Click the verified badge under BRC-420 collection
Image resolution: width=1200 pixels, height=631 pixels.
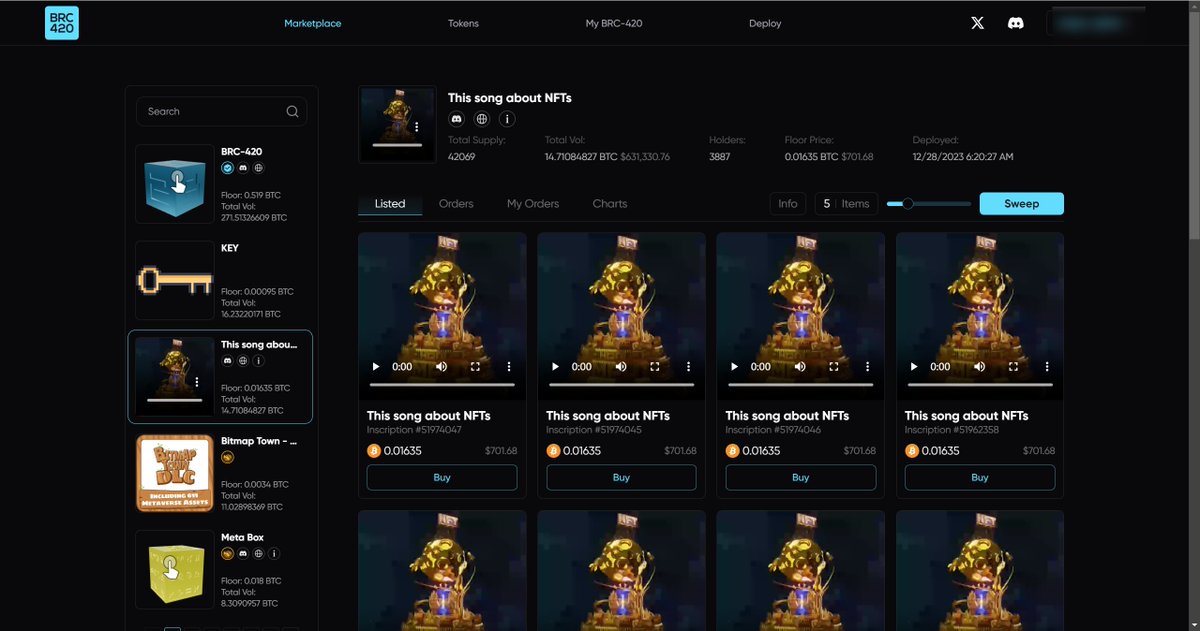(x=227, y=168)
